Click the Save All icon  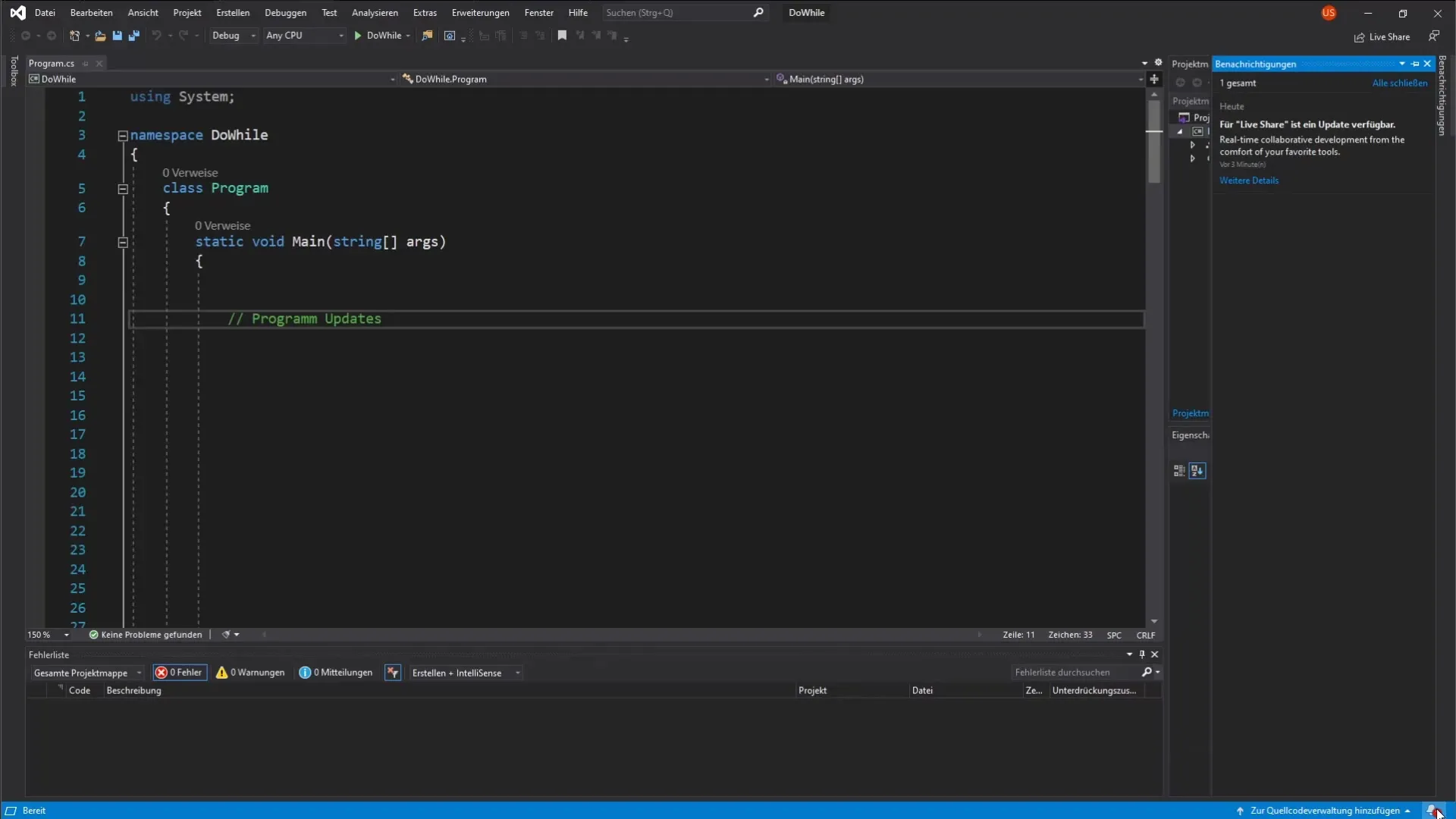coord(134,36)
